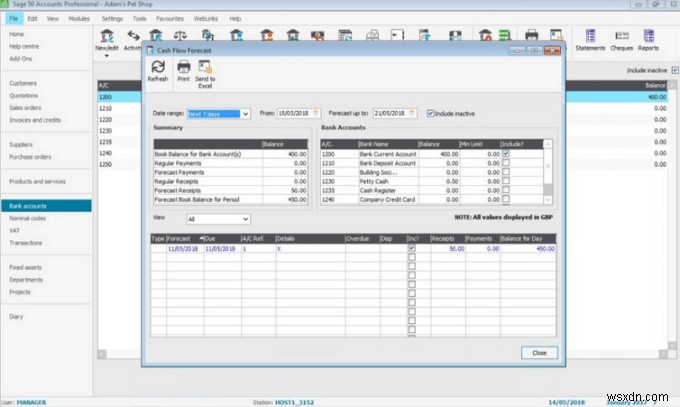Open the Date range dropdown
The height and width of the screenshot is (407, 680).
click(x=245, y=114)
